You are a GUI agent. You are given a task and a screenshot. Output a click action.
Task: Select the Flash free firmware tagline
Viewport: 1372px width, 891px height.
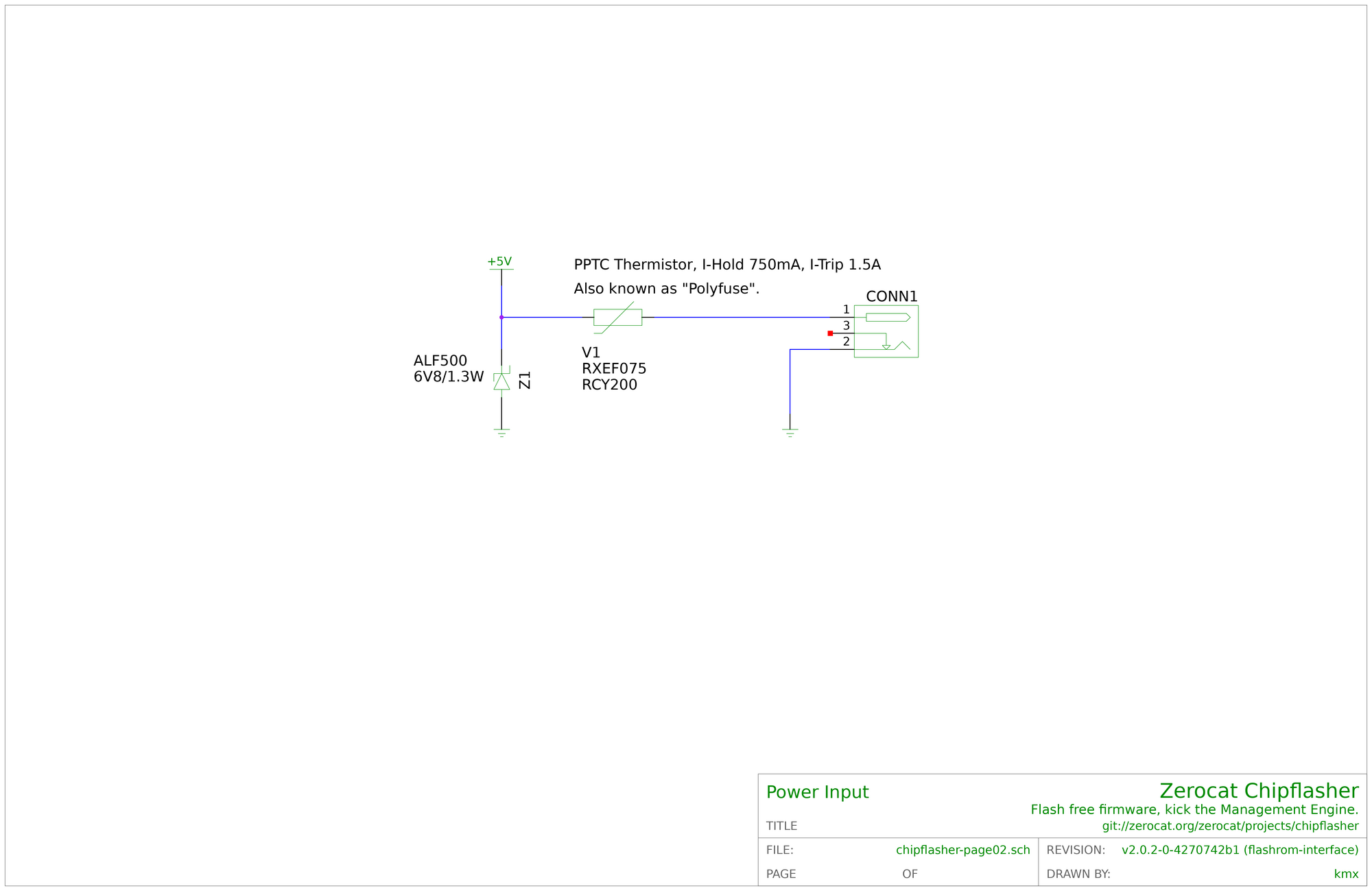pos(1194,809)
